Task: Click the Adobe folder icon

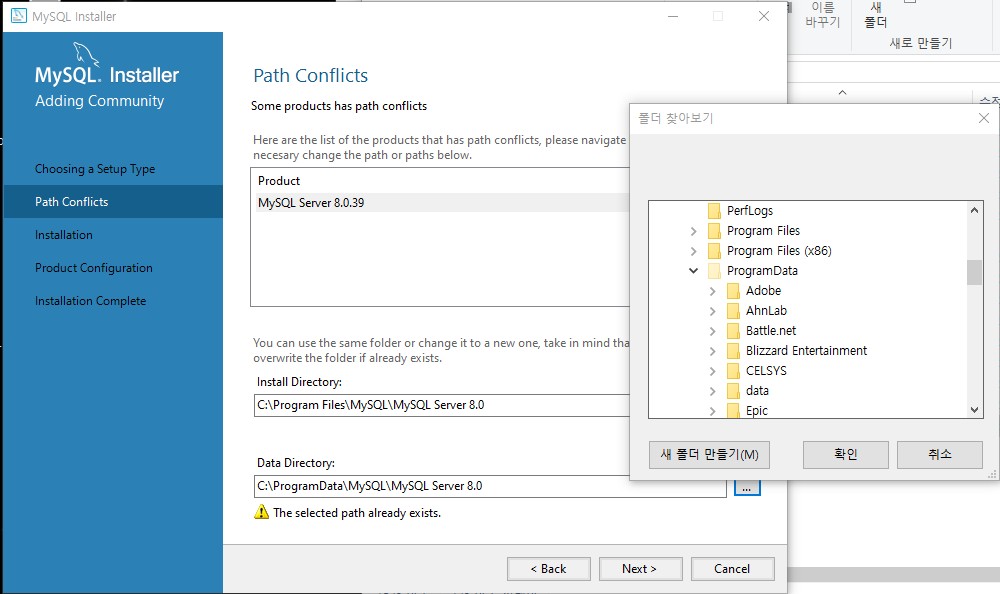Action: click(733, 291)
